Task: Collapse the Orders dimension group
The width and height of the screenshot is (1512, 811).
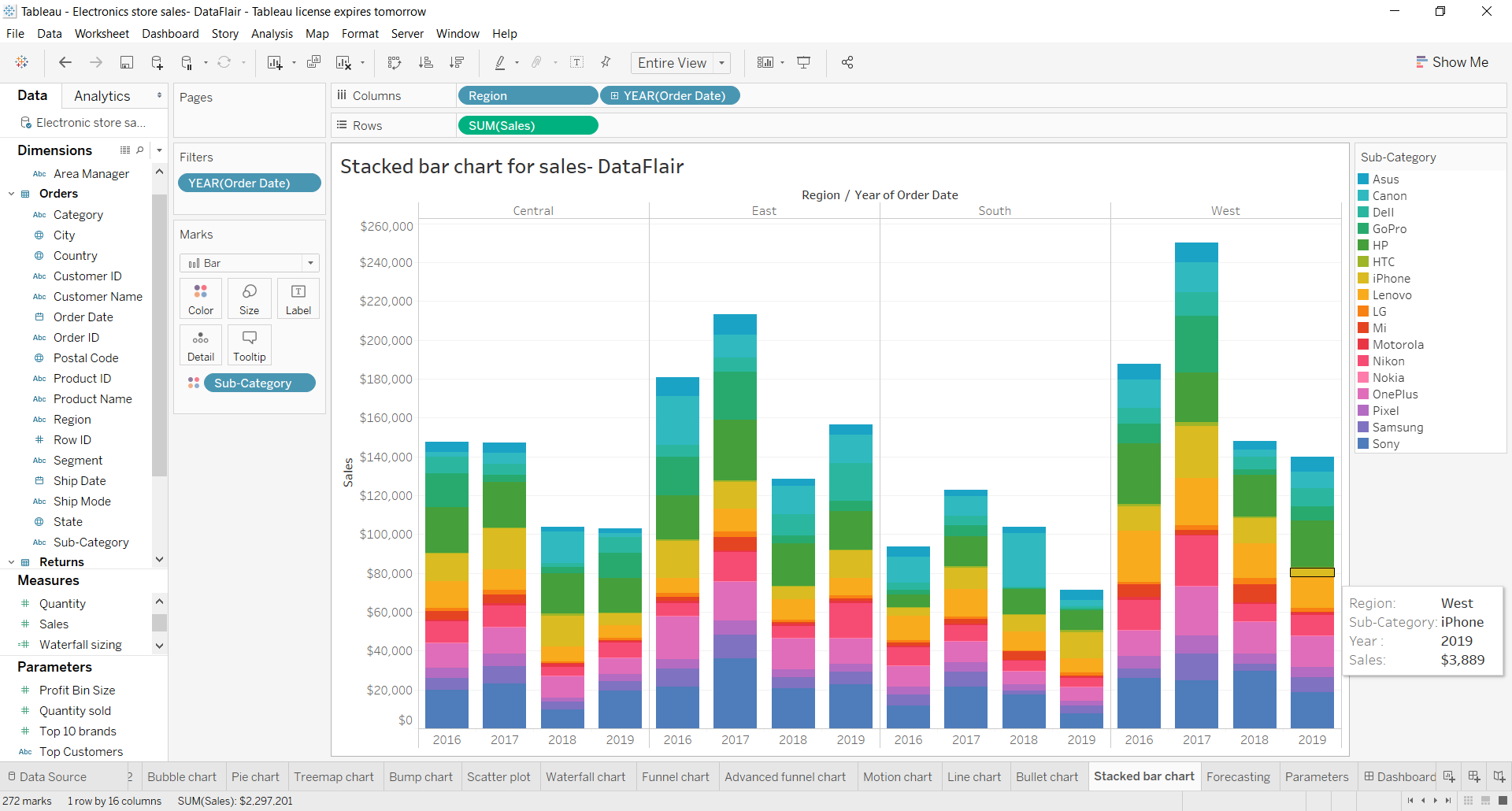Action: (11, 193)
